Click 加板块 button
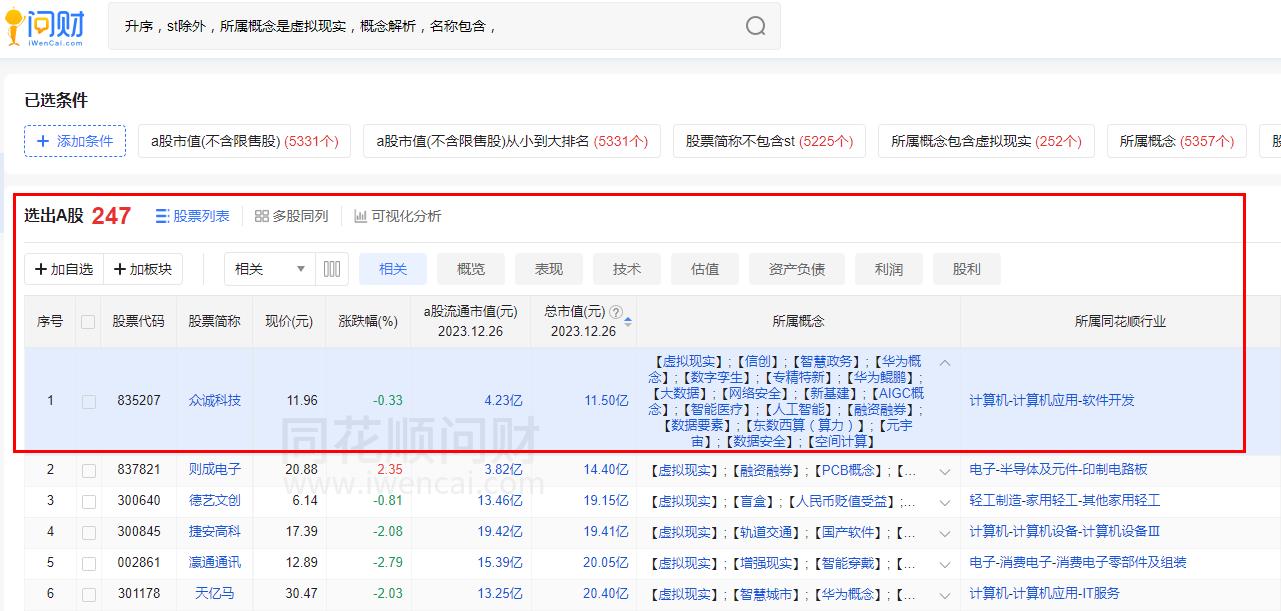Screen dimensions: 1281x611 (143, 269)
